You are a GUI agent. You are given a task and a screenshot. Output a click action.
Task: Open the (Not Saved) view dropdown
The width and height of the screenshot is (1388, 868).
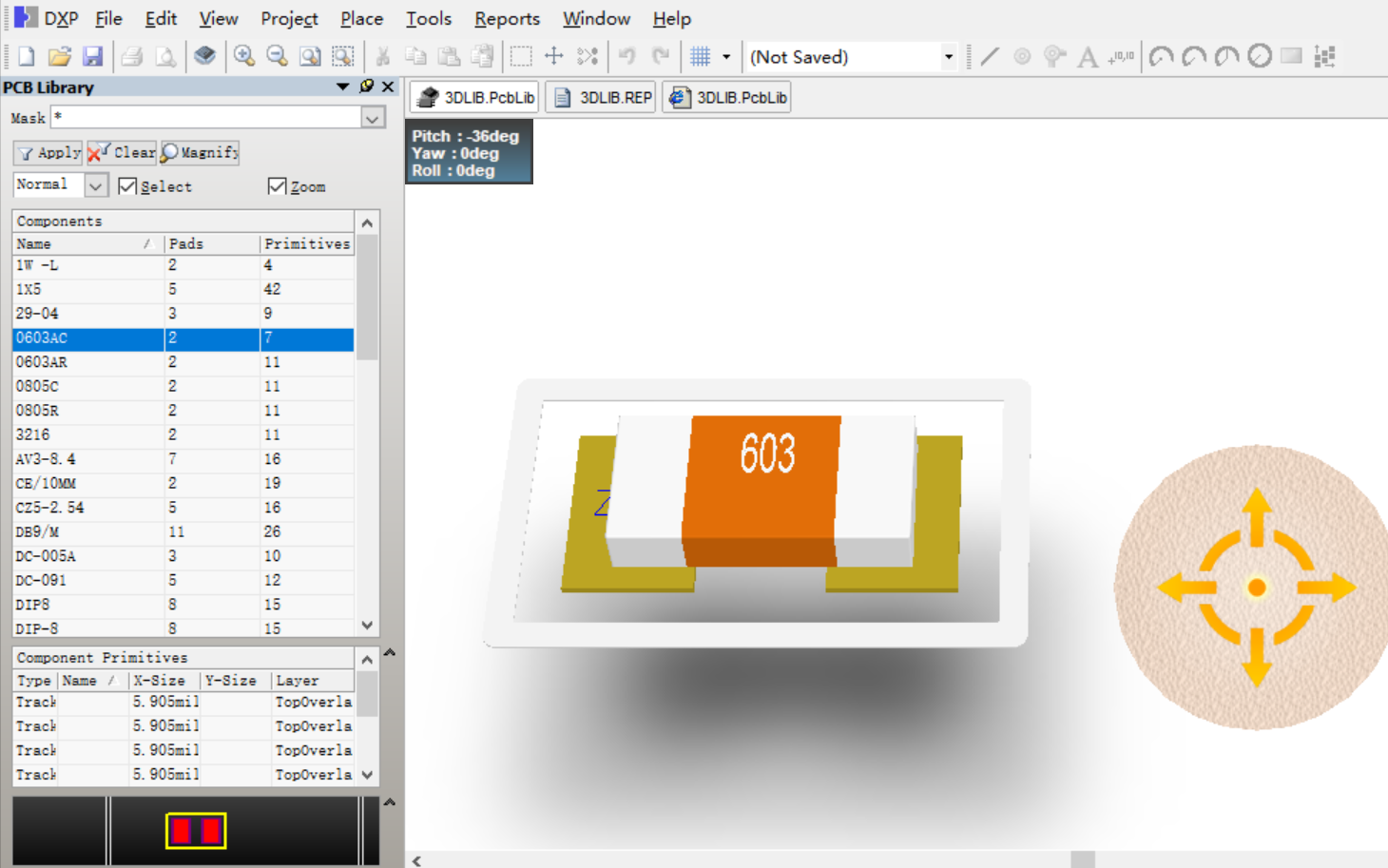pyautogui.click(x=948, y=57)
